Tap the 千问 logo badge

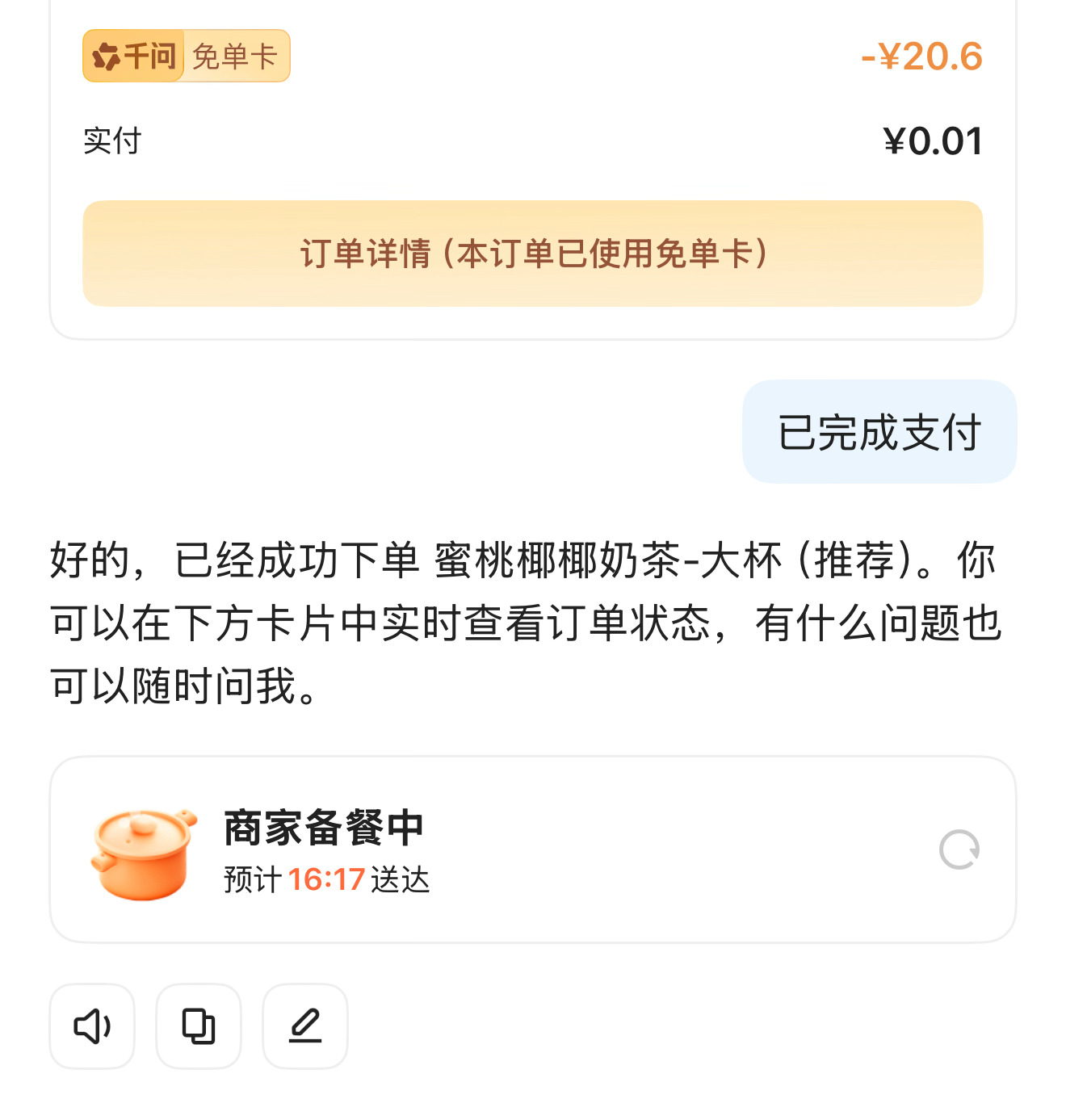(133, 56)
